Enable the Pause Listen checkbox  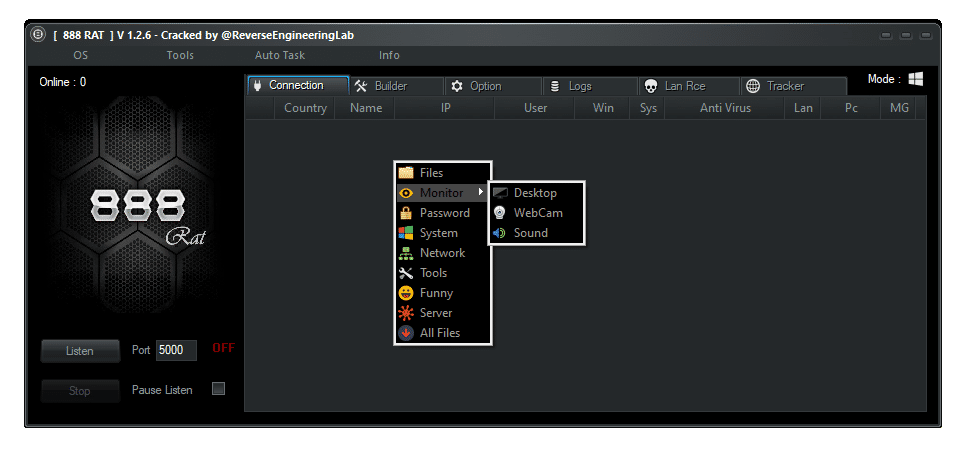(218, 389)
